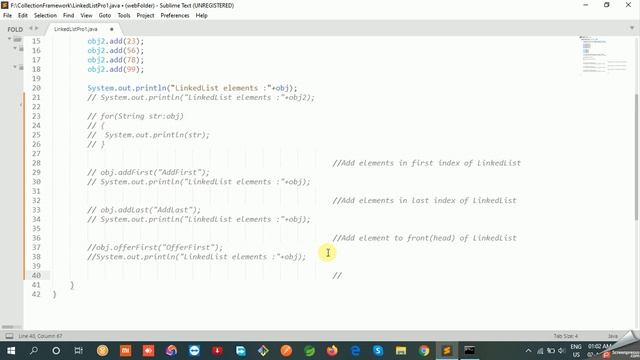Collapse the top folder in sidebar
Viewport: 640px width, 360px height.
coord(9,39)
